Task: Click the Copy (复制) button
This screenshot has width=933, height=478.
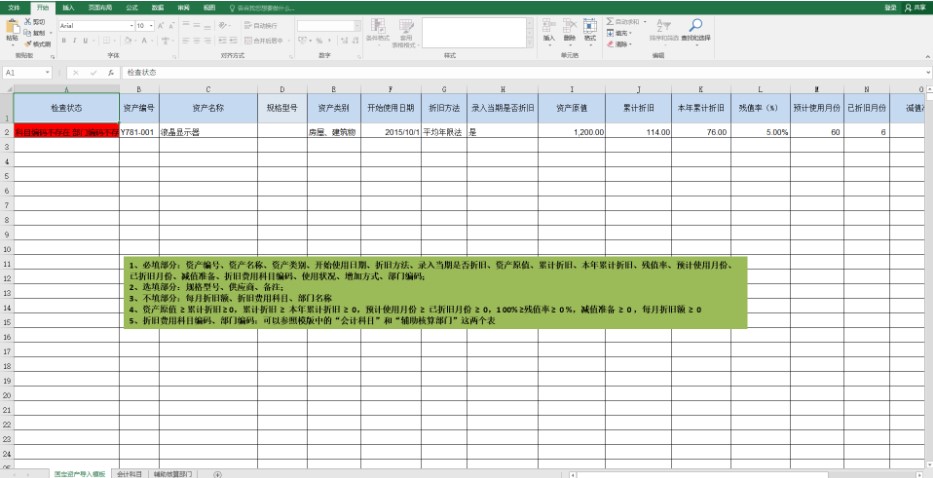Action: click(36, 33)
